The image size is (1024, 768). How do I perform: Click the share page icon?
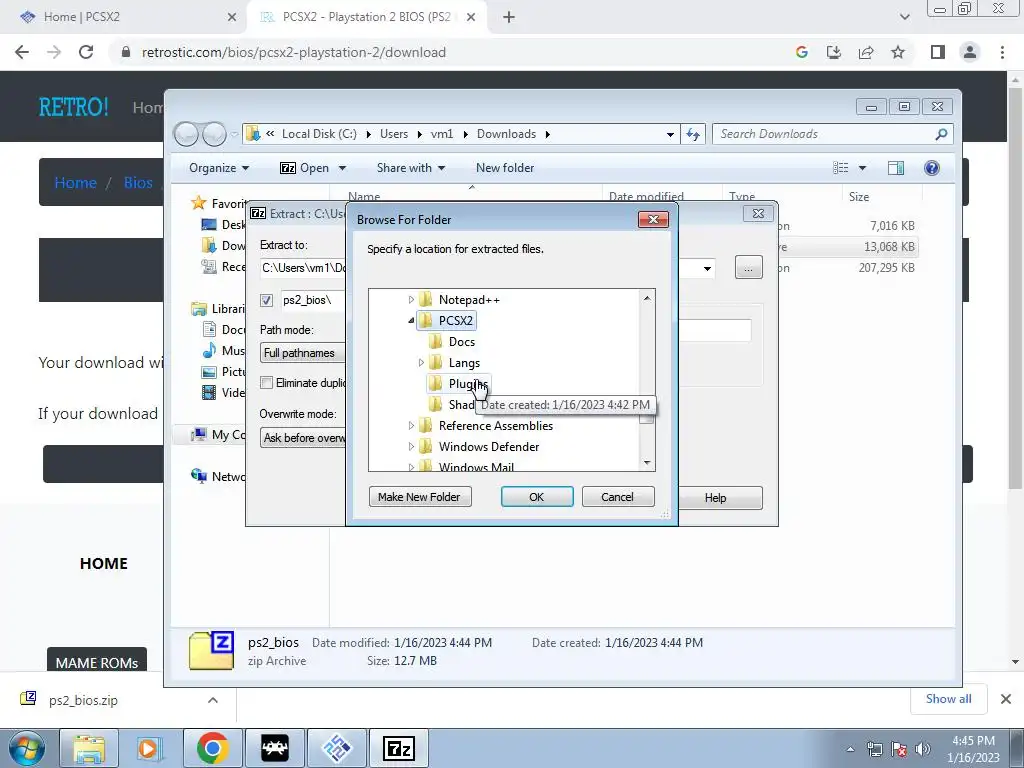point(866,52)
